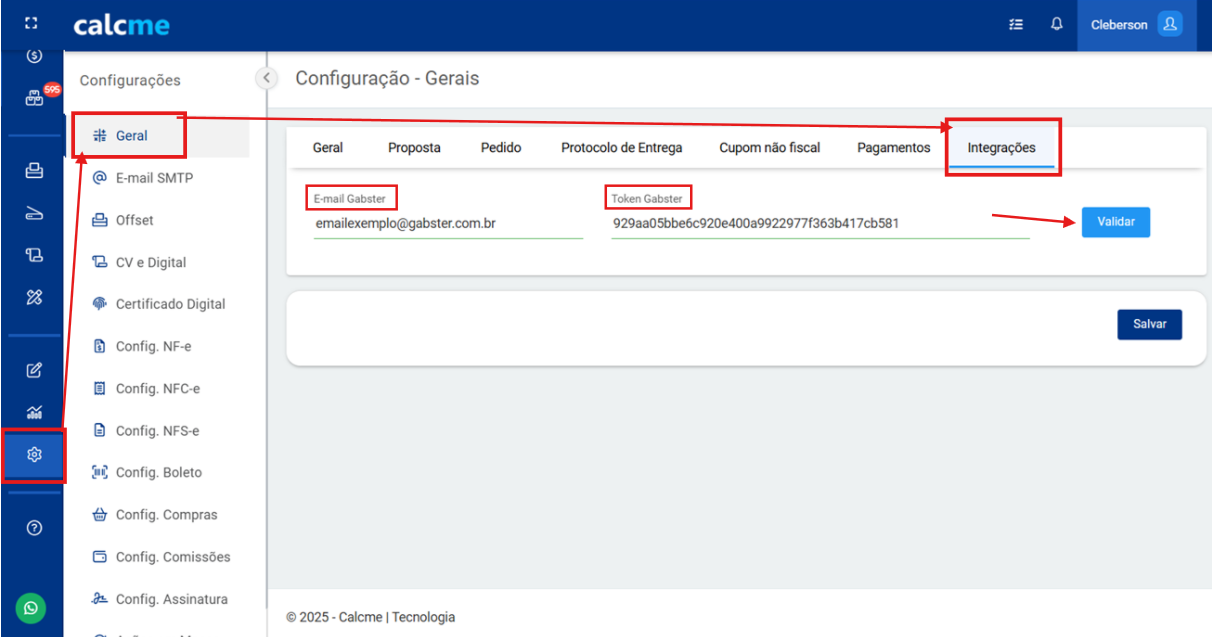Viewport: 1212px width, 637px height.
Task: Open the help question mark icon
Action: click(34, 528)
